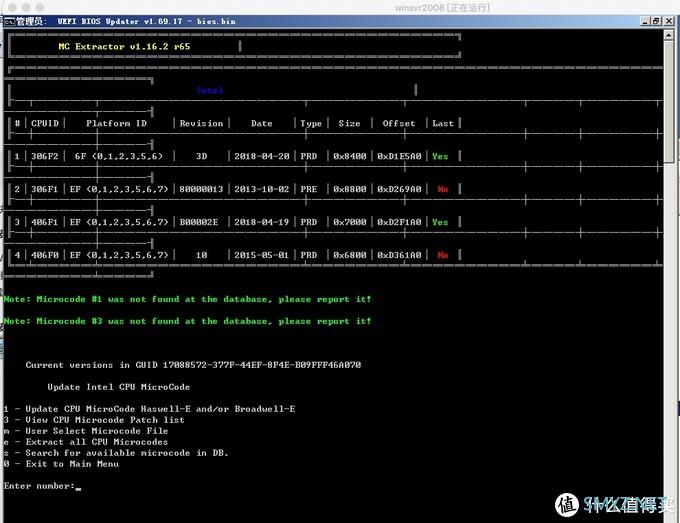
Task: Click the scroll-up arrow of the console scrollbar
Action: click(x=668, y=35)
